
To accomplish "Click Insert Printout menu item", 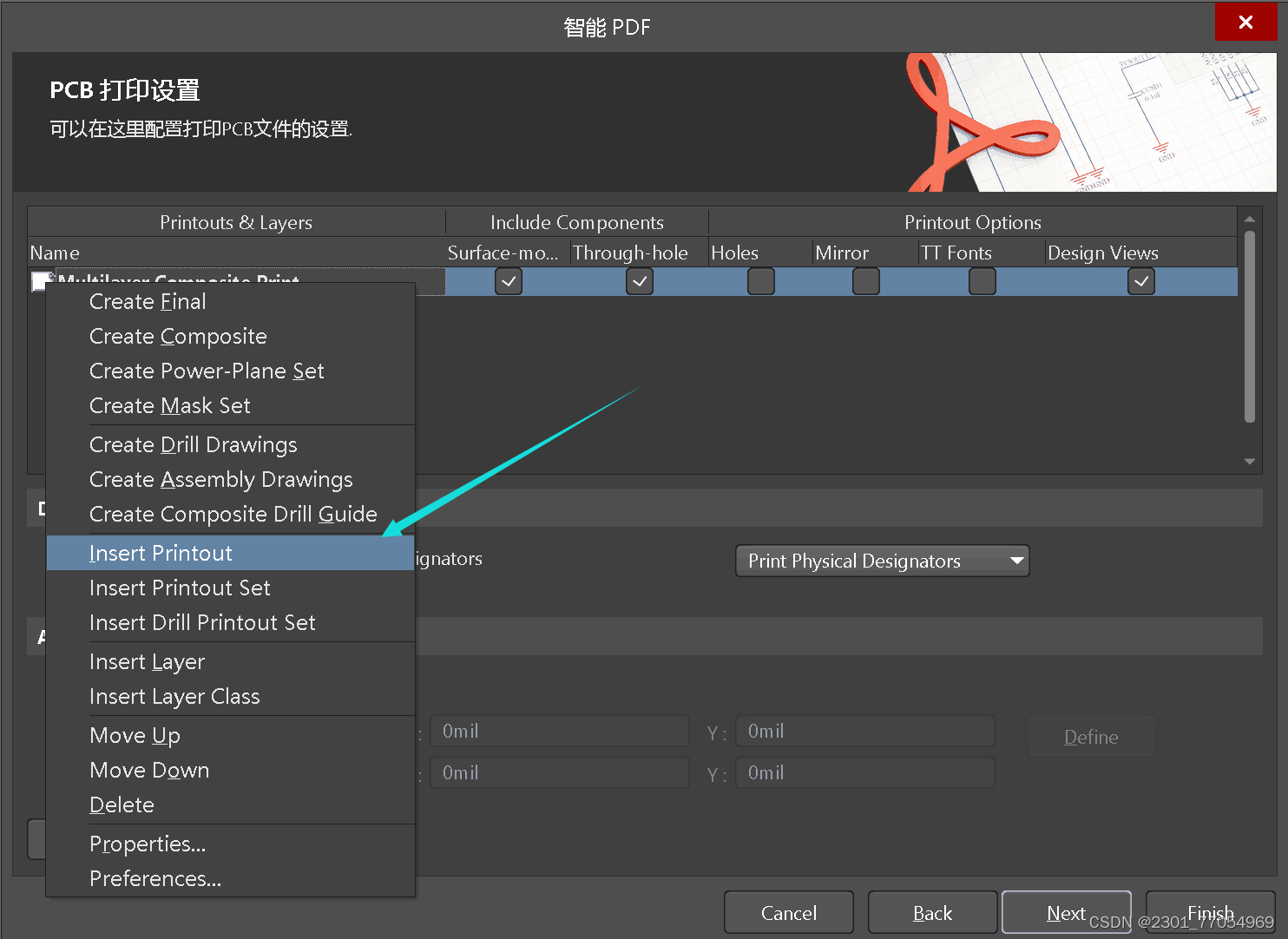I will tap(230, 553).
